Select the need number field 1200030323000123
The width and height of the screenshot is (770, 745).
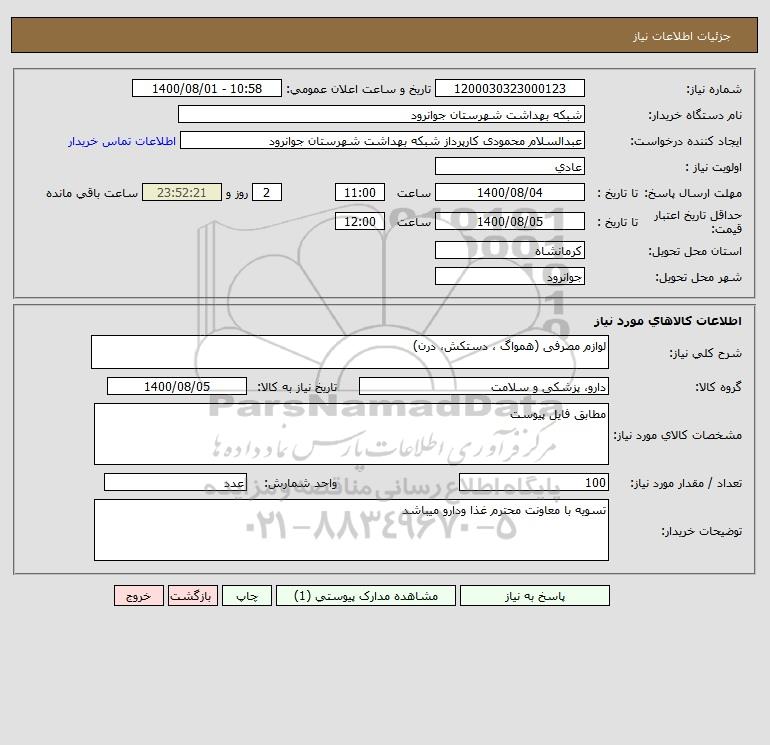tap(510, 88)
